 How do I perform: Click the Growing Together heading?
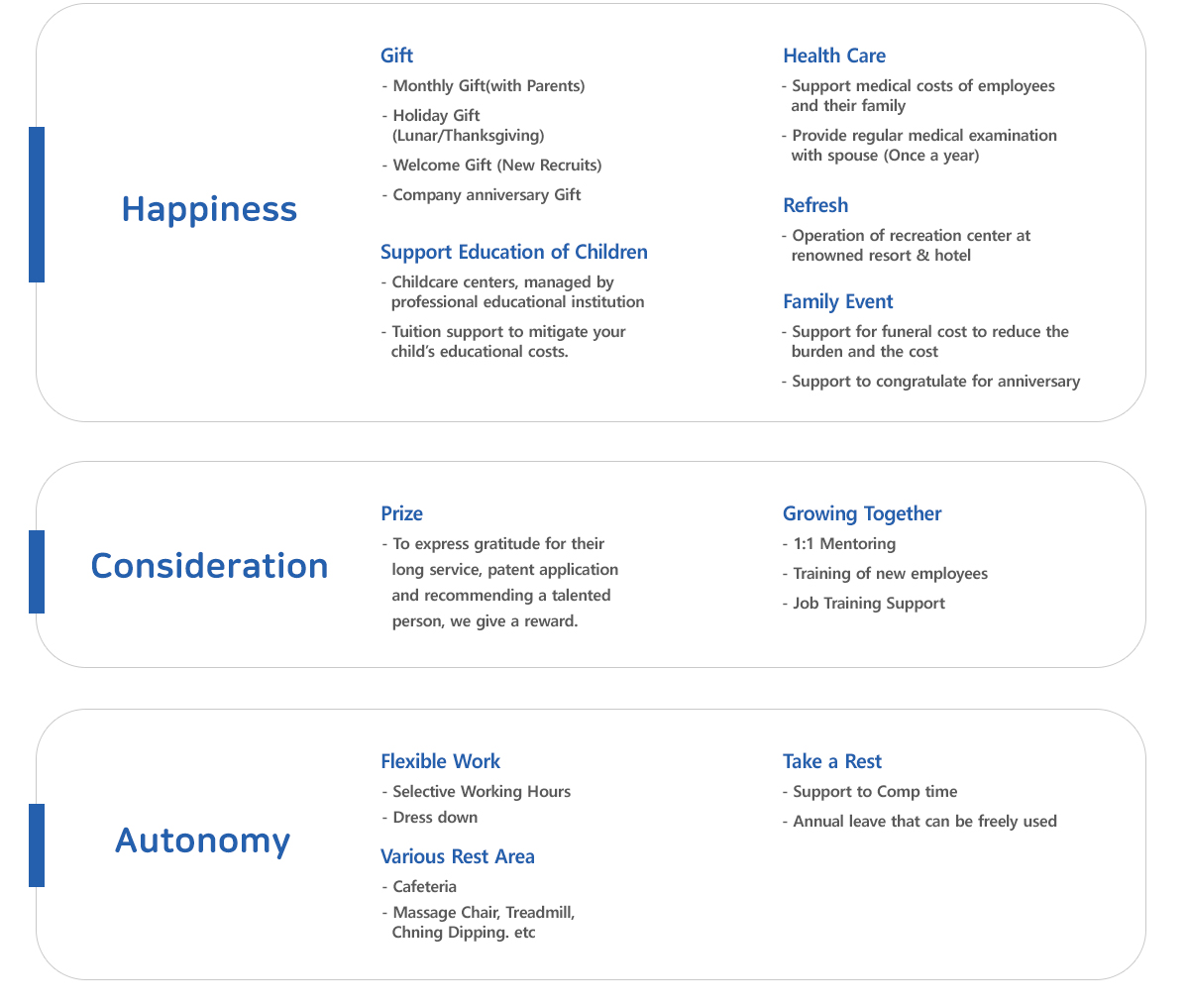pos(862,513)
